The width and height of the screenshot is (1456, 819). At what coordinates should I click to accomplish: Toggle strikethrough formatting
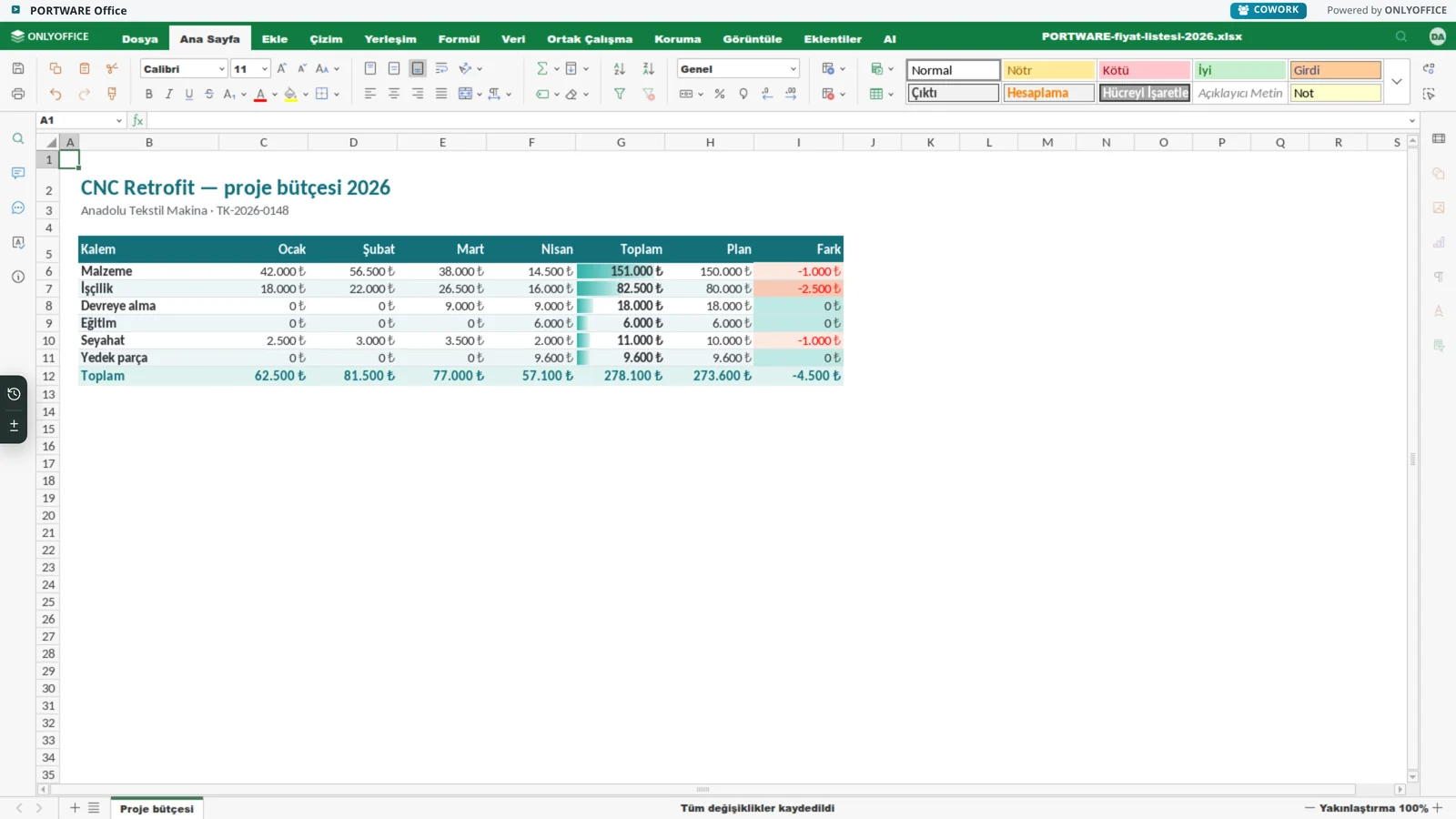coord(209,94)
